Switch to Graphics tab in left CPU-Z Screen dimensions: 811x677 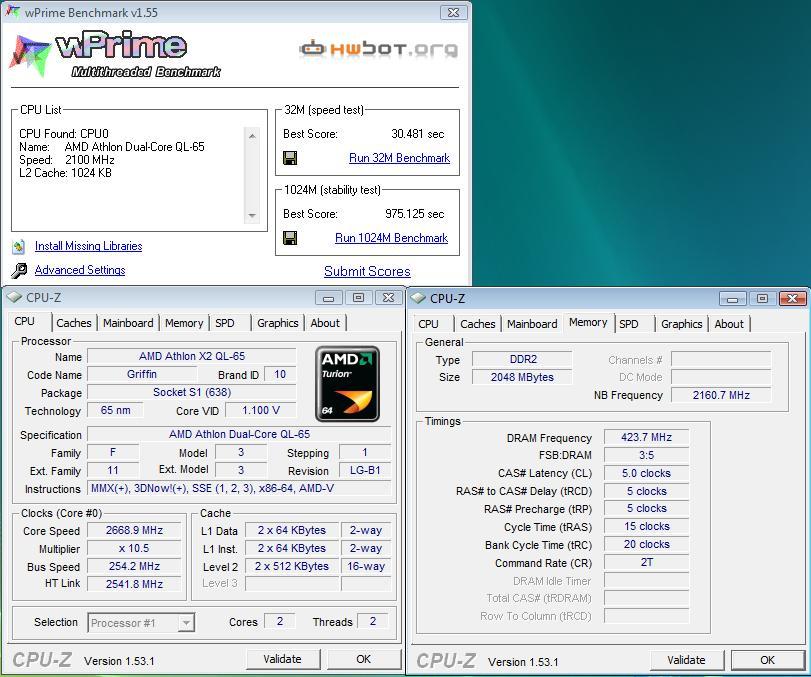coord(278,323)
